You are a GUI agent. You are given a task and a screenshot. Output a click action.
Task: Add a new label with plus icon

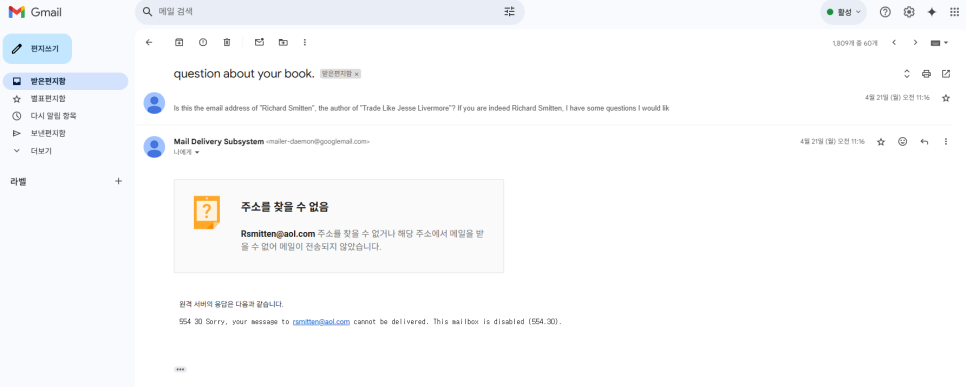pos(118,181)
